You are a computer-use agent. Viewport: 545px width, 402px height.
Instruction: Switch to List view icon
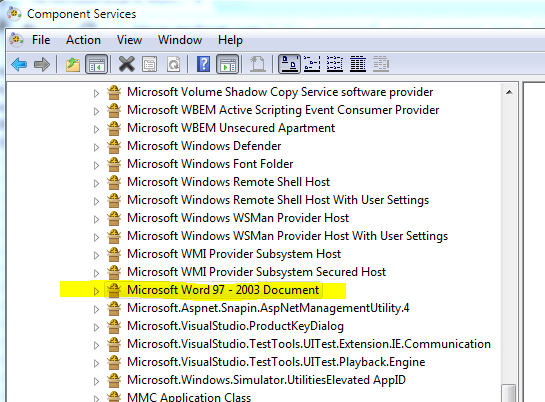[335, 64]
